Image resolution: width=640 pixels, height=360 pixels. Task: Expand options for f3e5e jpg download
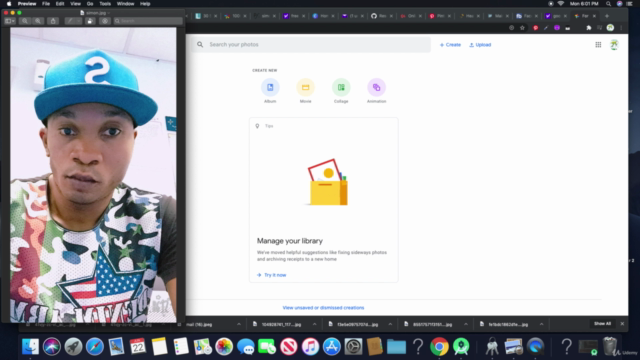[x=390, y=324]
